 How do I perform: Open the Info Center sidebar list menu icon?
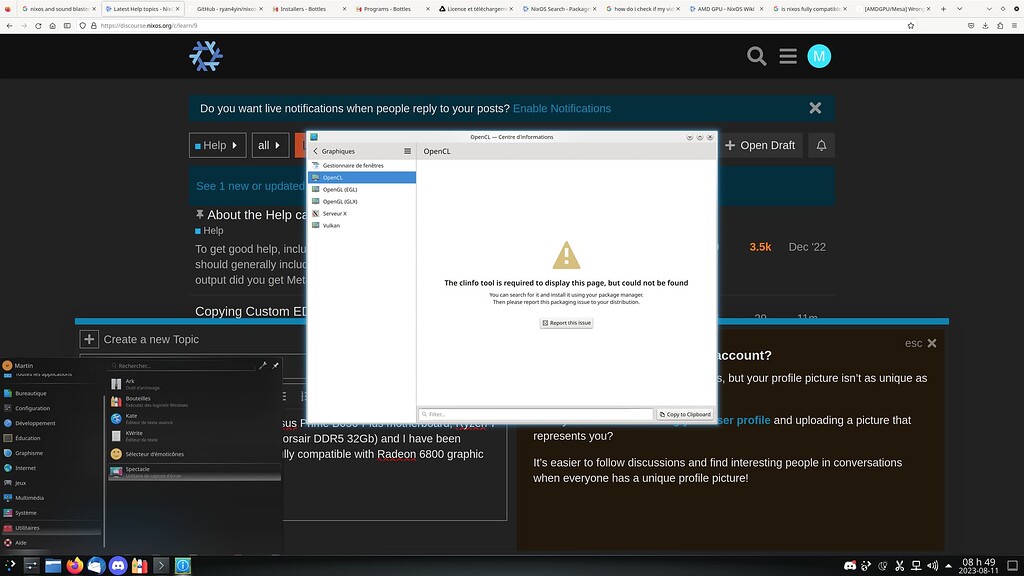(x=407, y=151)
